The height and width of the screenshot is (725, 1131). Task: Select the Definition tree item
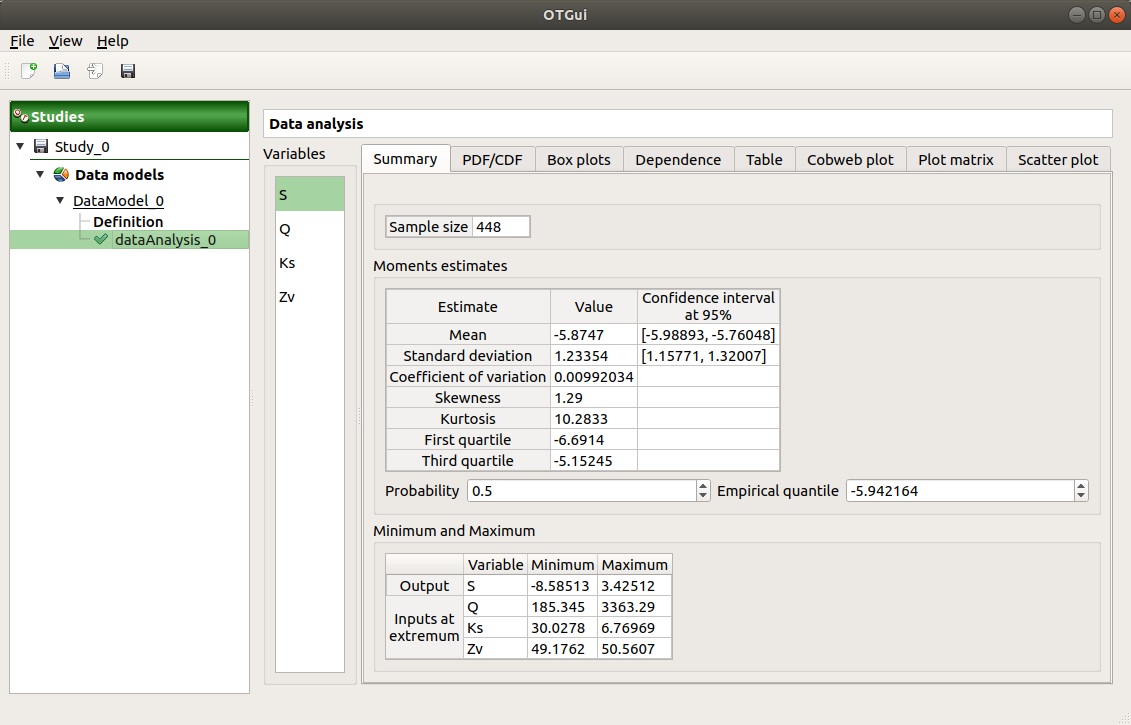tap(128, 222)
